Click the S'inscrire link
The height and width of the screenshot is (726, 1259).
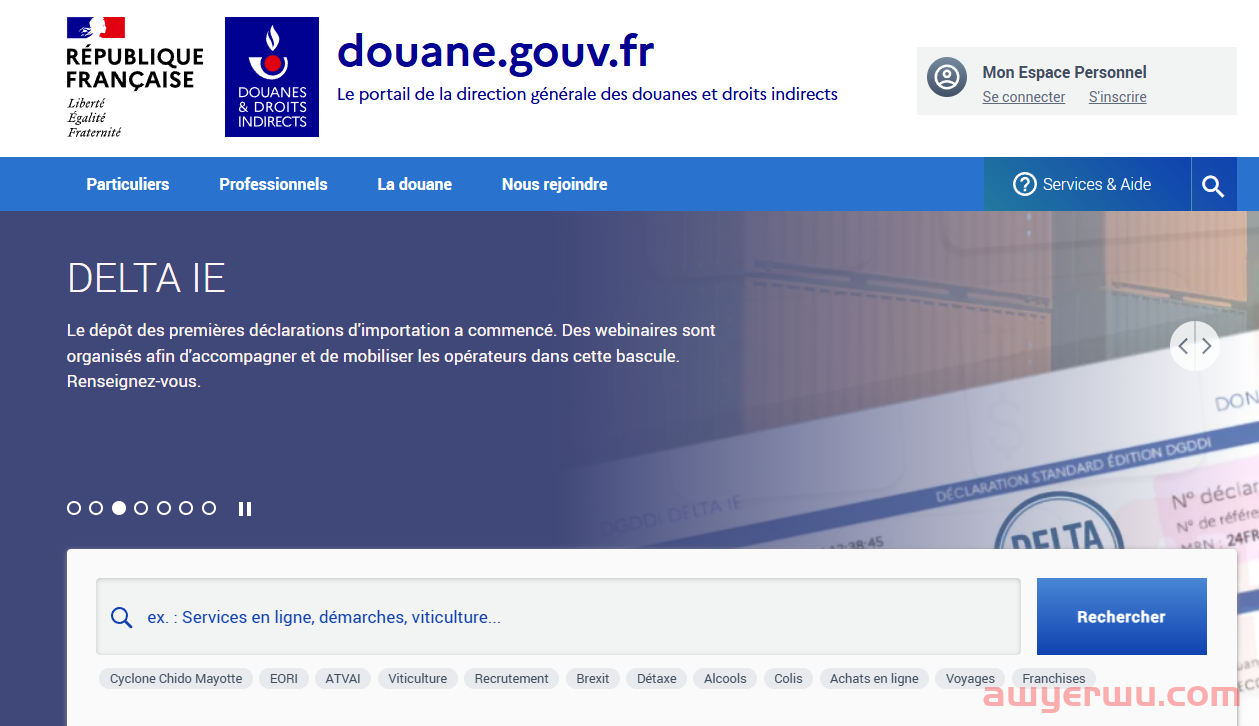pos(1117,97)
